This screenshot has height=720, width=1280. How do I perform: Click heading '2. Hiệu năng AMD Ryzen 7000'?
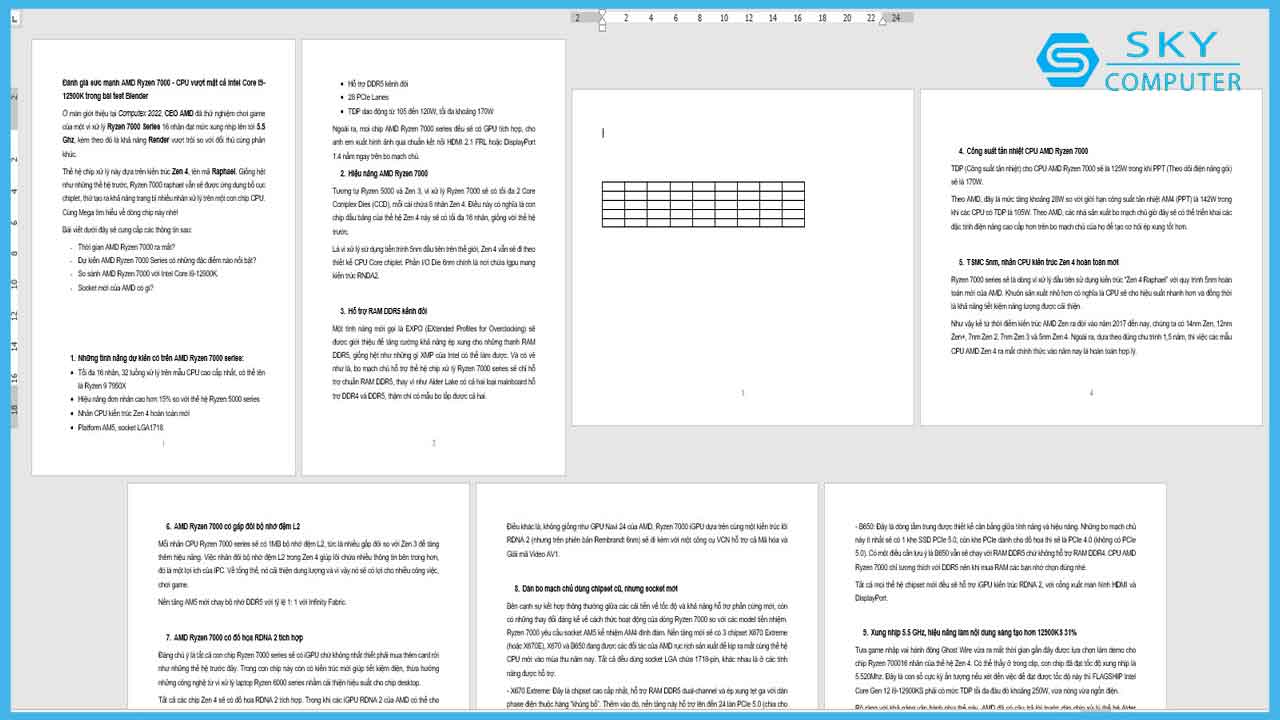(x=384, y=173)
